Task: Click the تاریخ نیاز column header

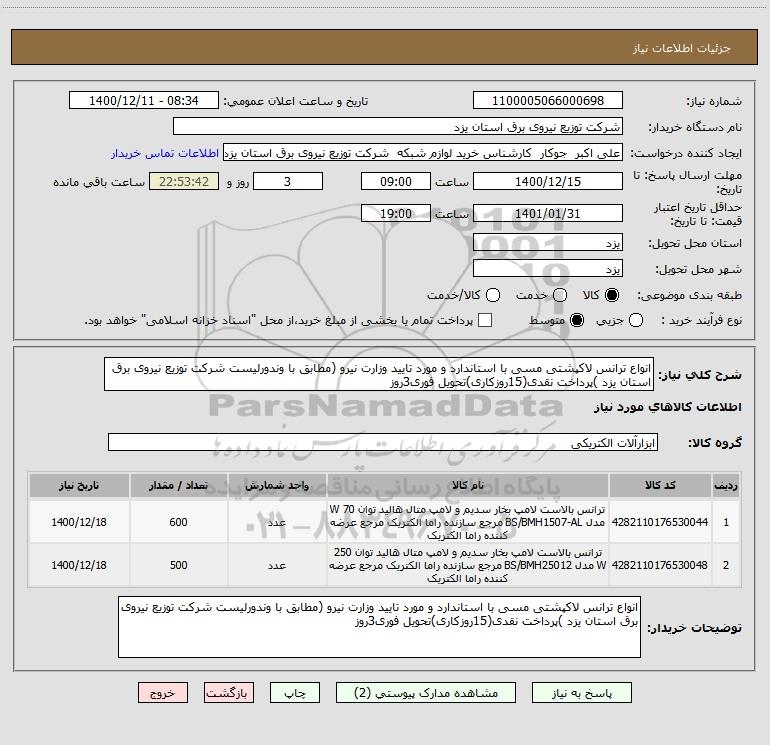Action: (x=79, y=485)
